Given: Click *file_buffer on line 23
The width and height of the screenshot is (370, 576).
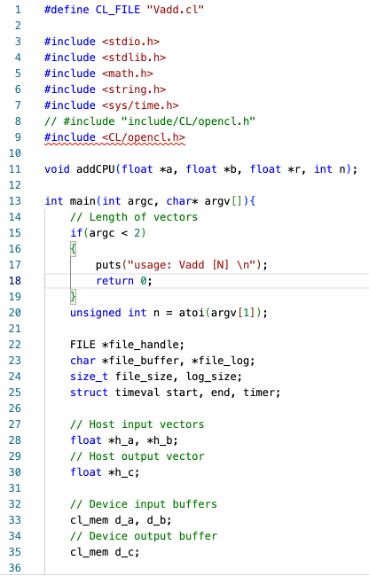Looking at the screenshot, I should point(140,361).
